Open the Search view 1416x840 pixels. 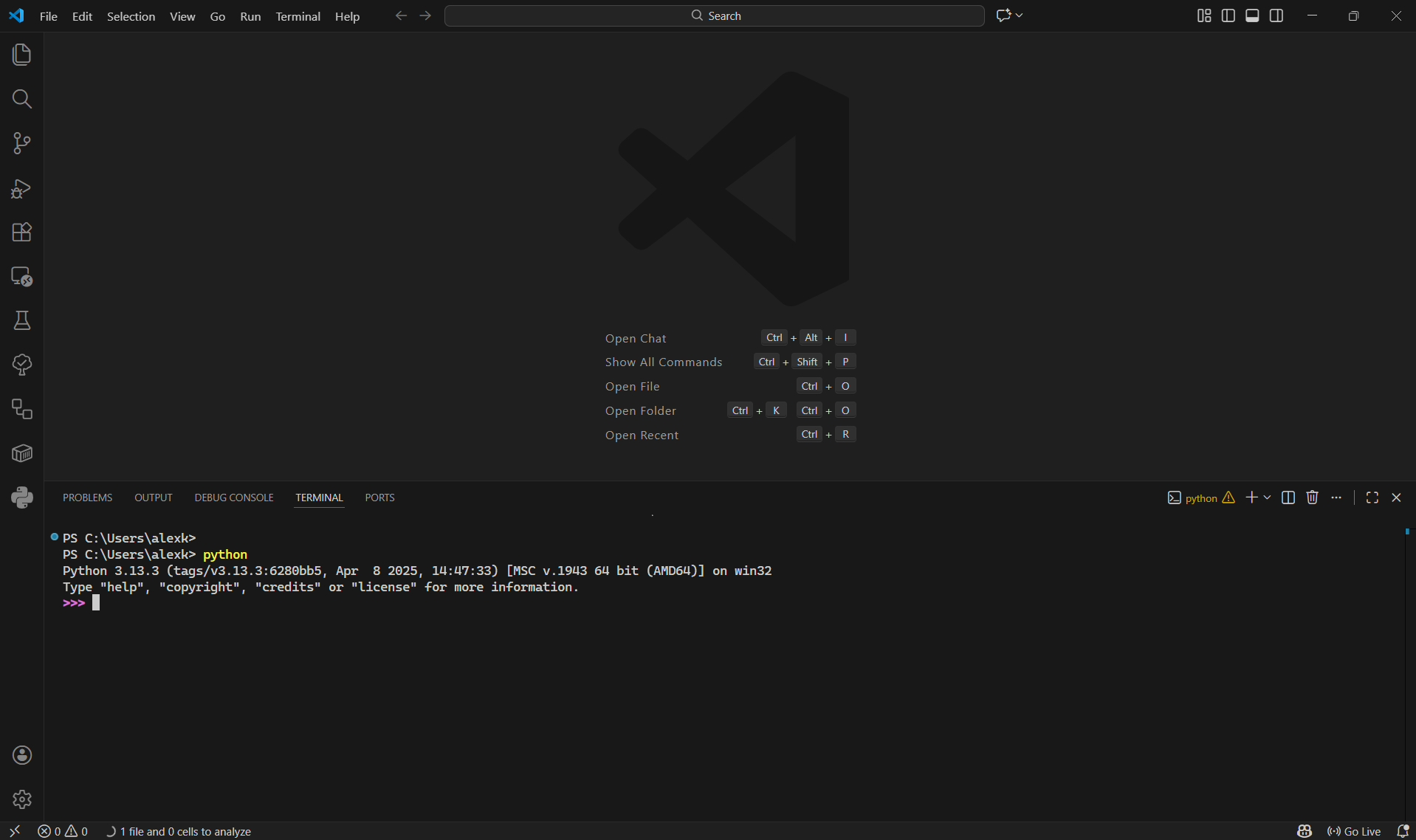(21, 99)
